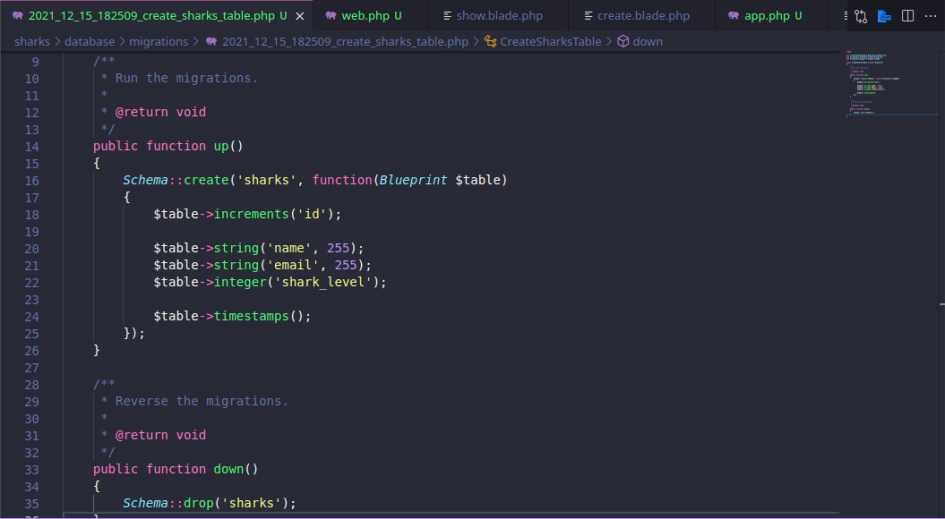This screenshot has height=519, width=945.
Task: Open changes with the git compare icon
Action: click(x=861, y=16)
